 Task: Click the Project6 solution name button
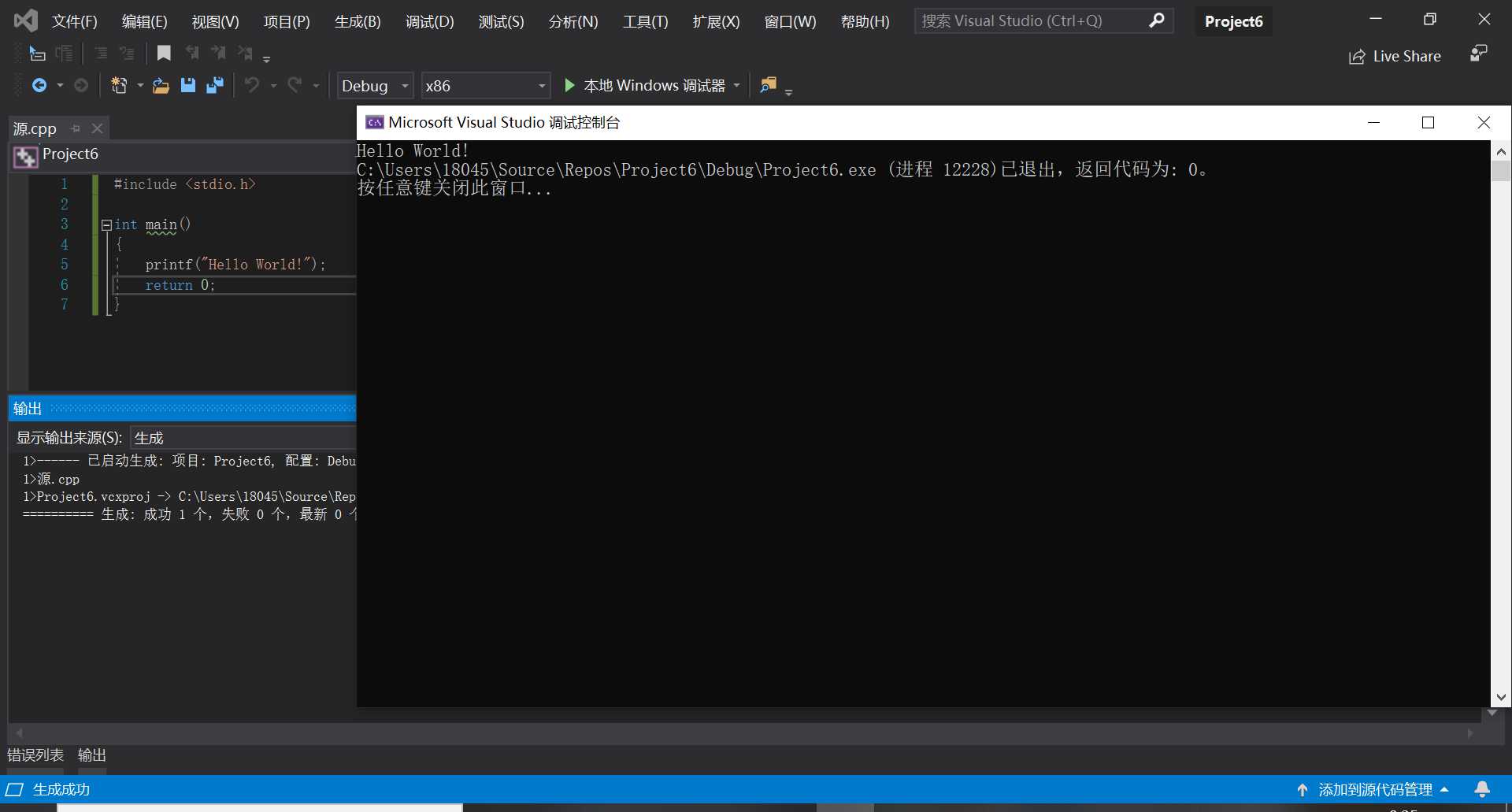click(x=1233, y=21)
